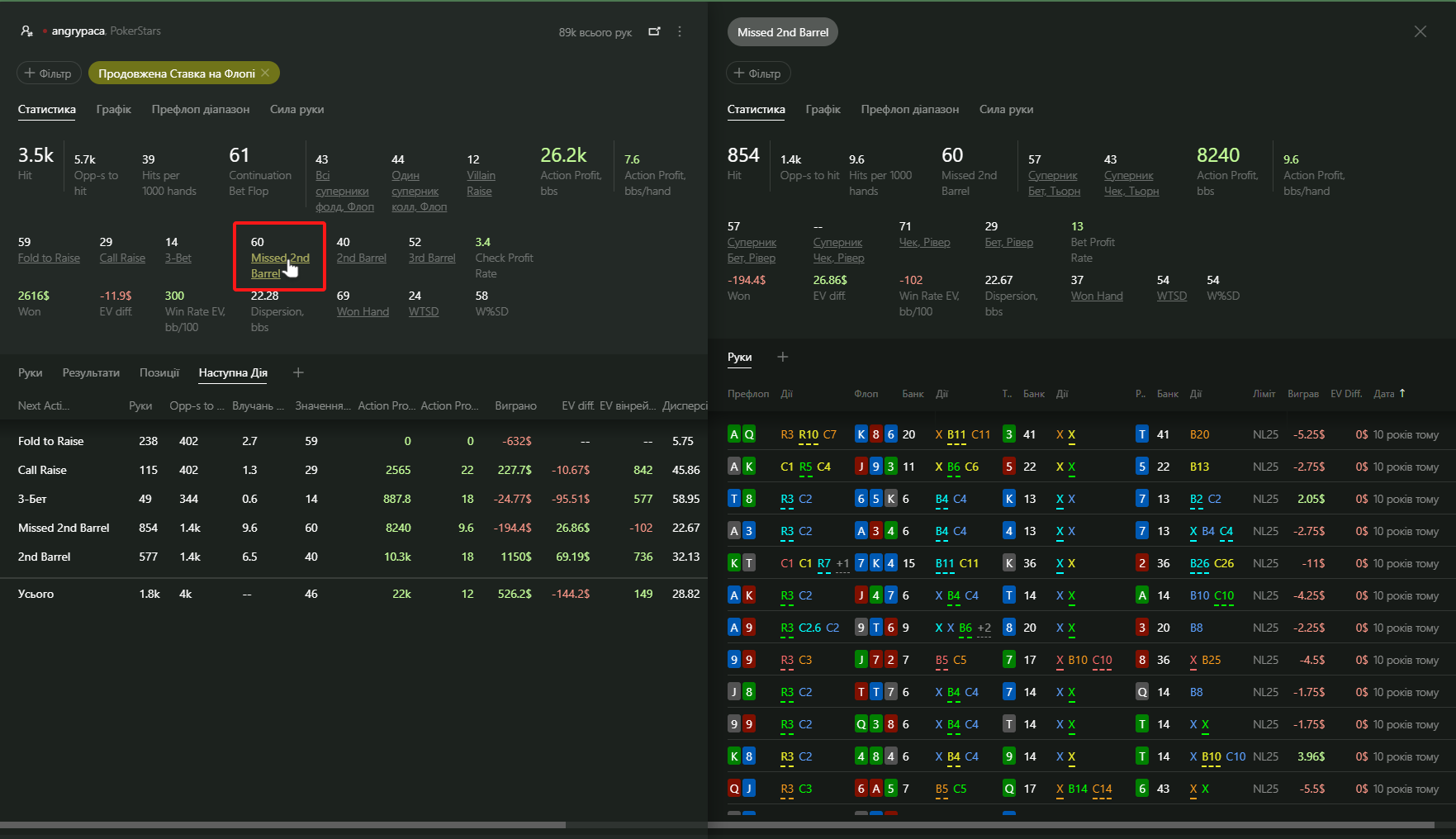This screenshot has height=839, width=1456.
Task: Open the 3rd Barrel stat link
Action: pyautogui.click(x=432, y=258)
